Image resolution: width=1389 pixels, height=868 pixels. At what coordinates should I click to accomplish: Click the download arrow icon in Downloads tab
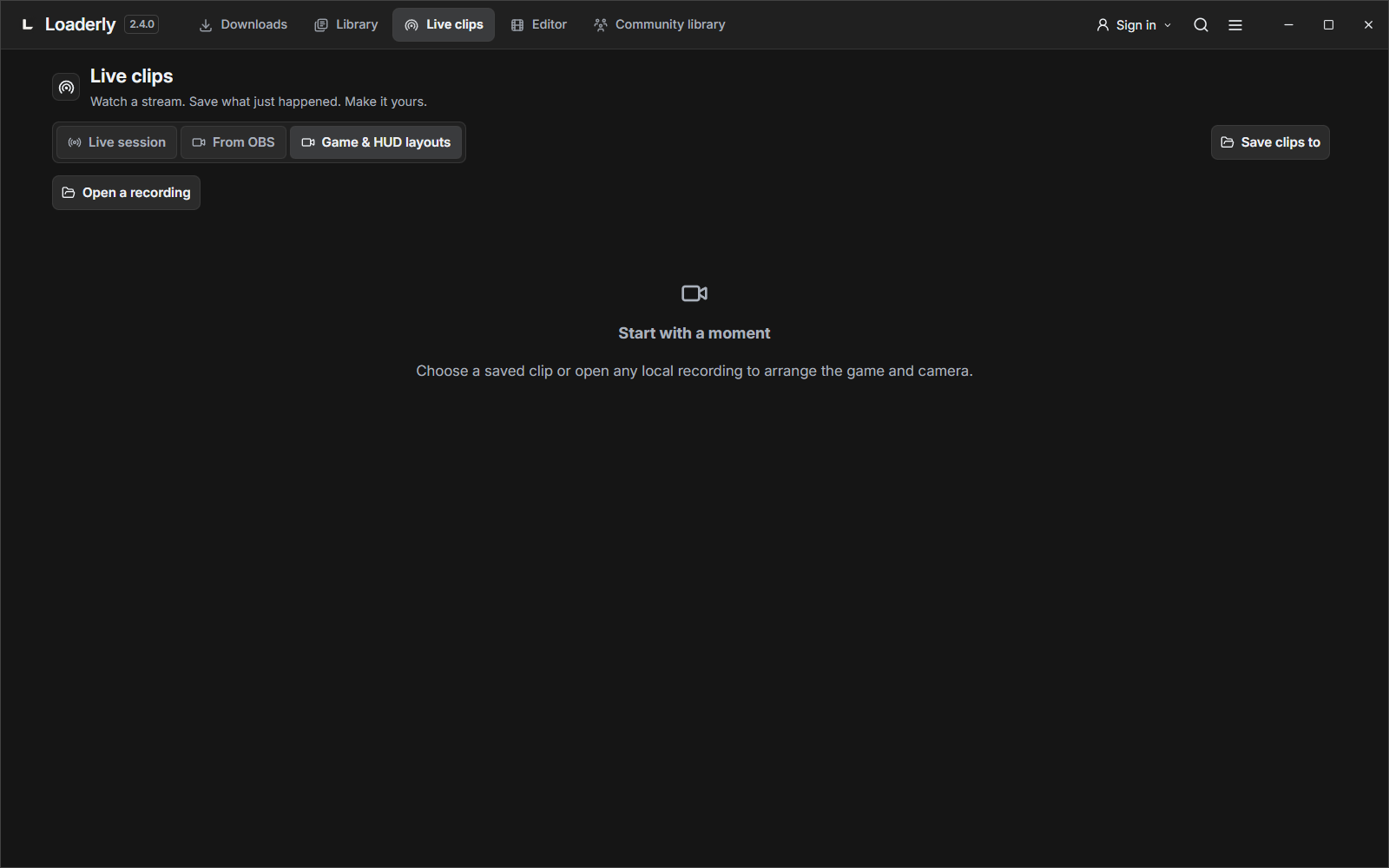click(x=206, y=25)
